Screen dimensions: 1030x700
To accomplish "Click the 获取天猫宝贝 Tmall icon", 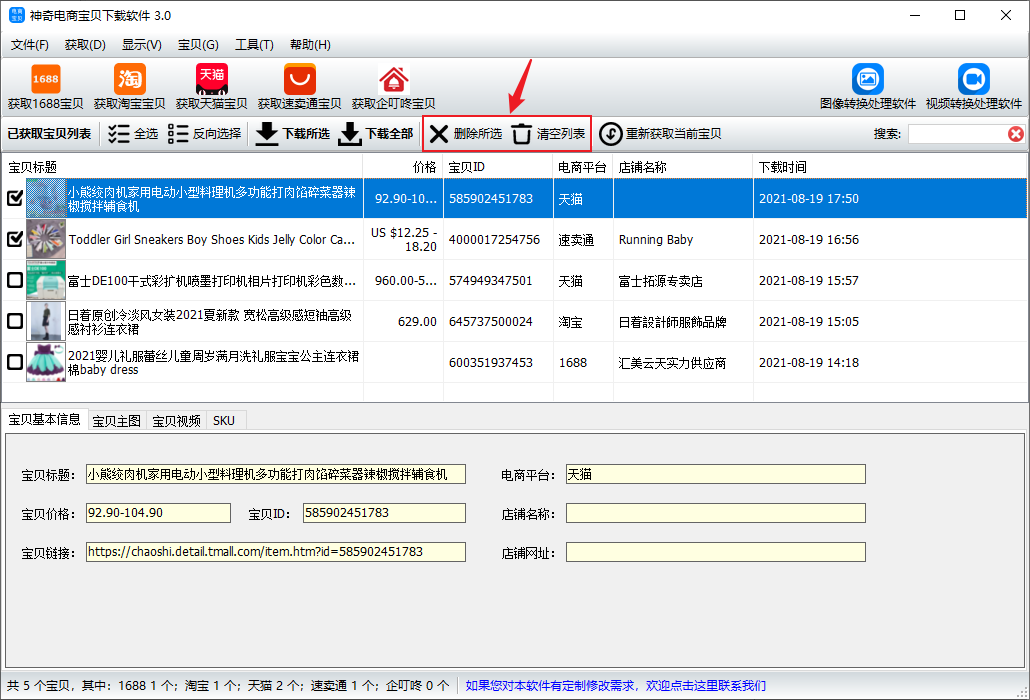I will coord(212,79).
